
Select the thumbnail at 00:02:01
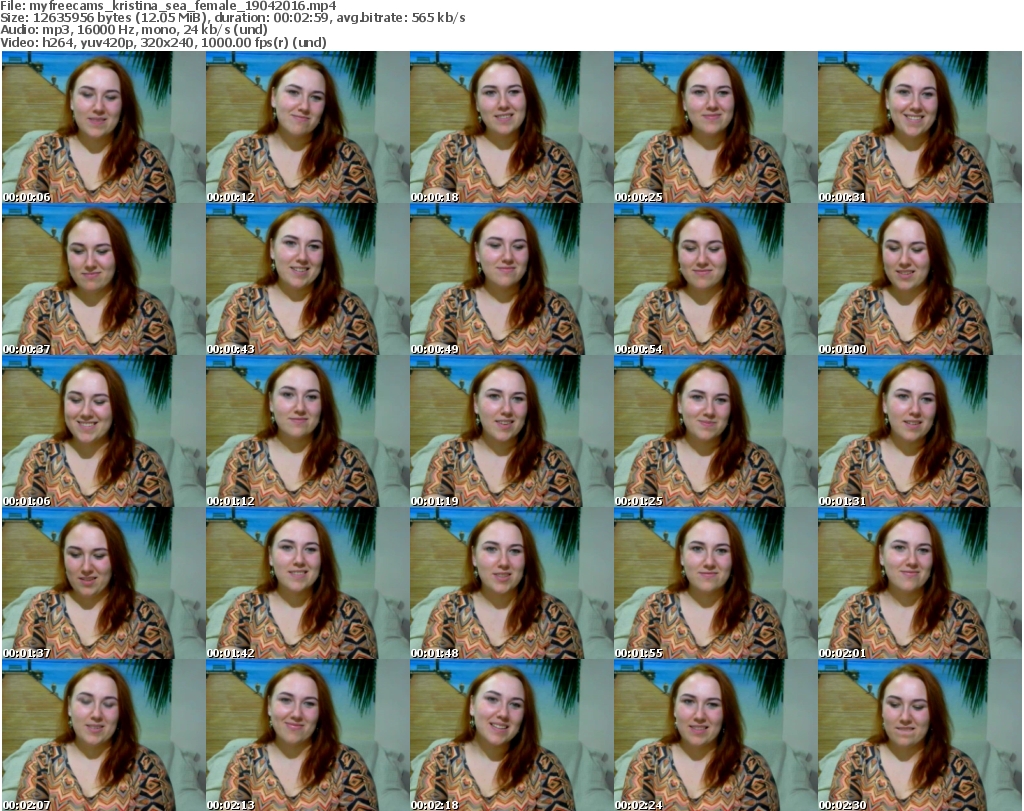point(920,583)
